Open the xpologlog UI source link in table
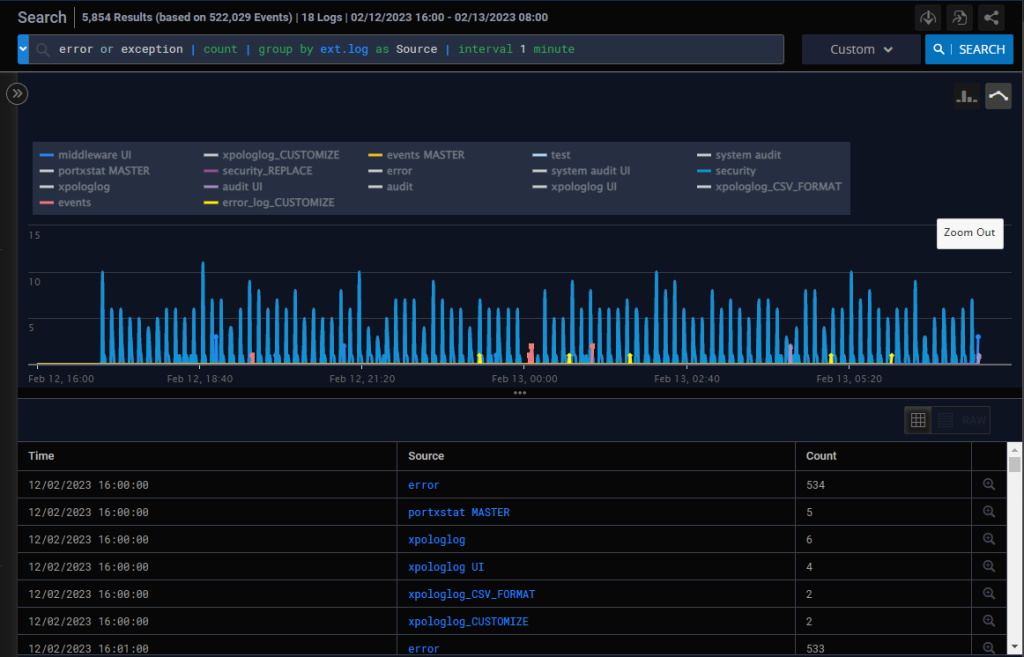The image size is (1024, 657). pos(446,567)
